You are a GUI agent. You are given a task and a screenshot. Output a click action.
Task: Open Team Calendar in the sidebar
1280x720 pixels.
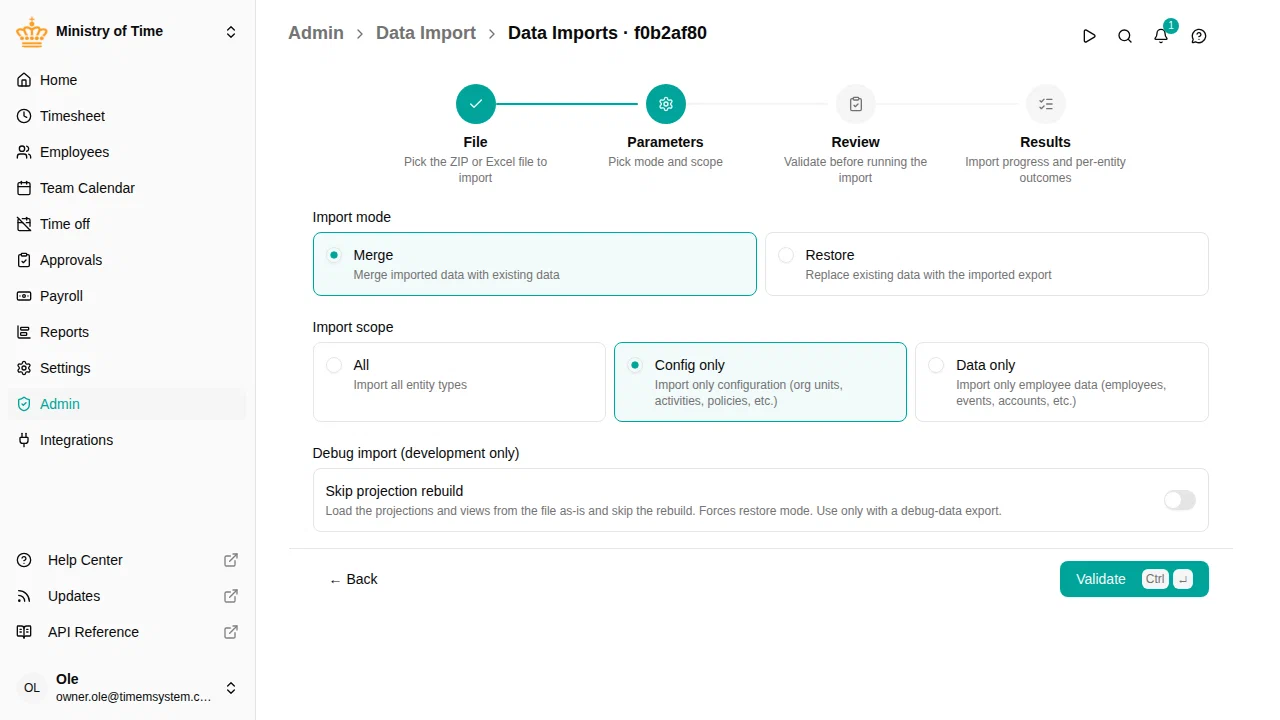tap(127, 188)
